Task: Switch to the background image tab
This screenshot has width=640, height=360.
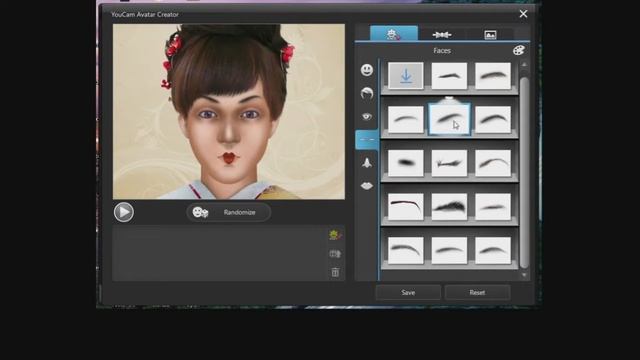Action: pos(490,35)
